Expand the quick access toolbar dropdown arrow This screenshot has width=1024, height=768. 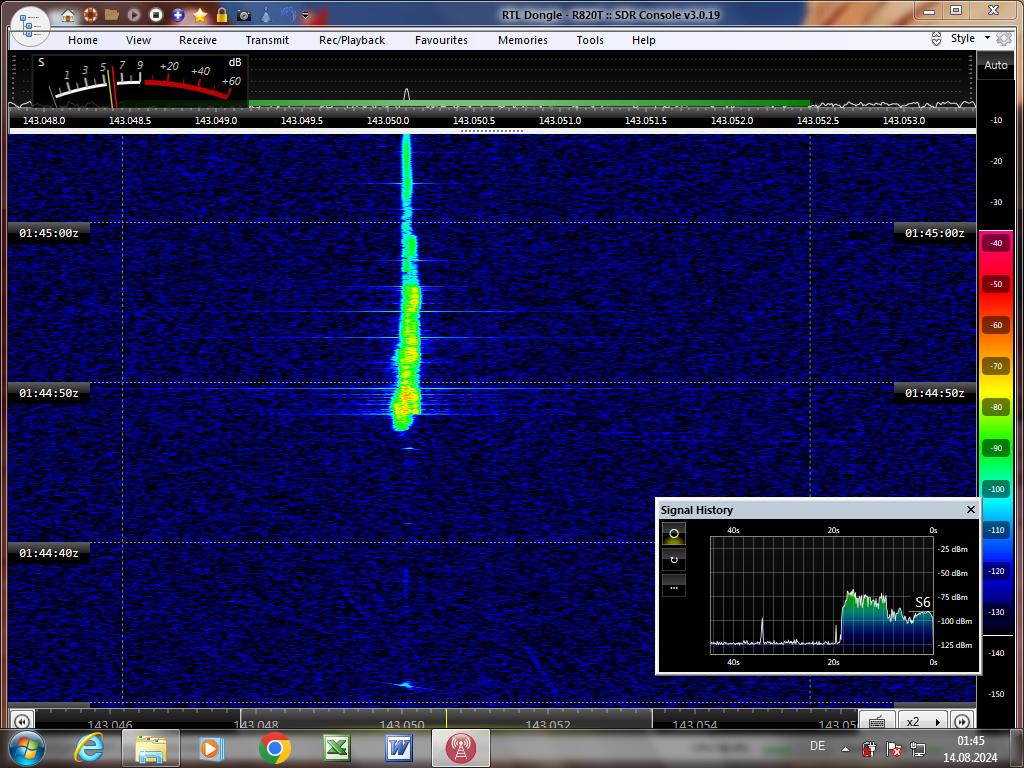tap(305, 15)
